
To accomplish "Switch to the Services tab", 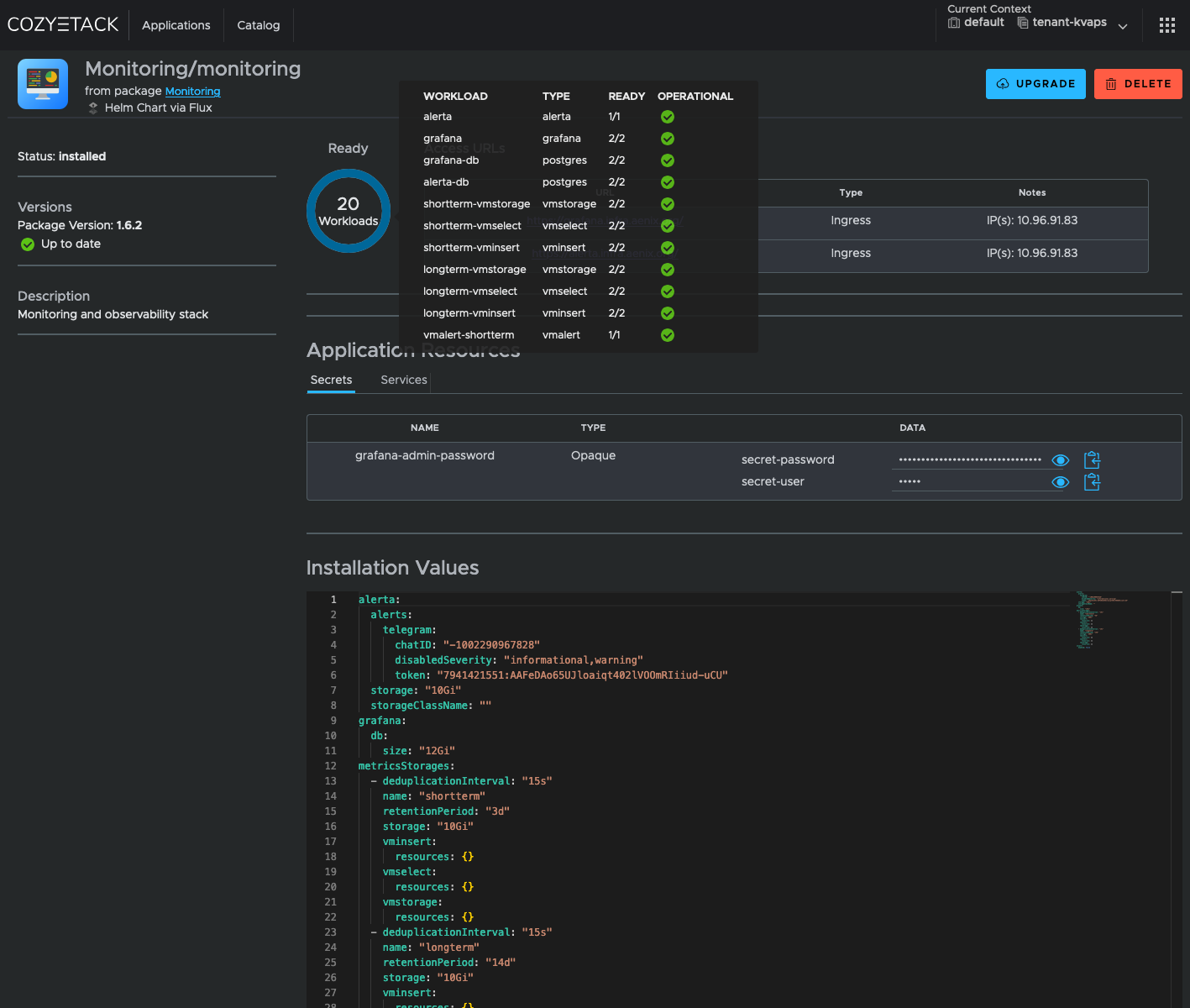I will point(403,380).
